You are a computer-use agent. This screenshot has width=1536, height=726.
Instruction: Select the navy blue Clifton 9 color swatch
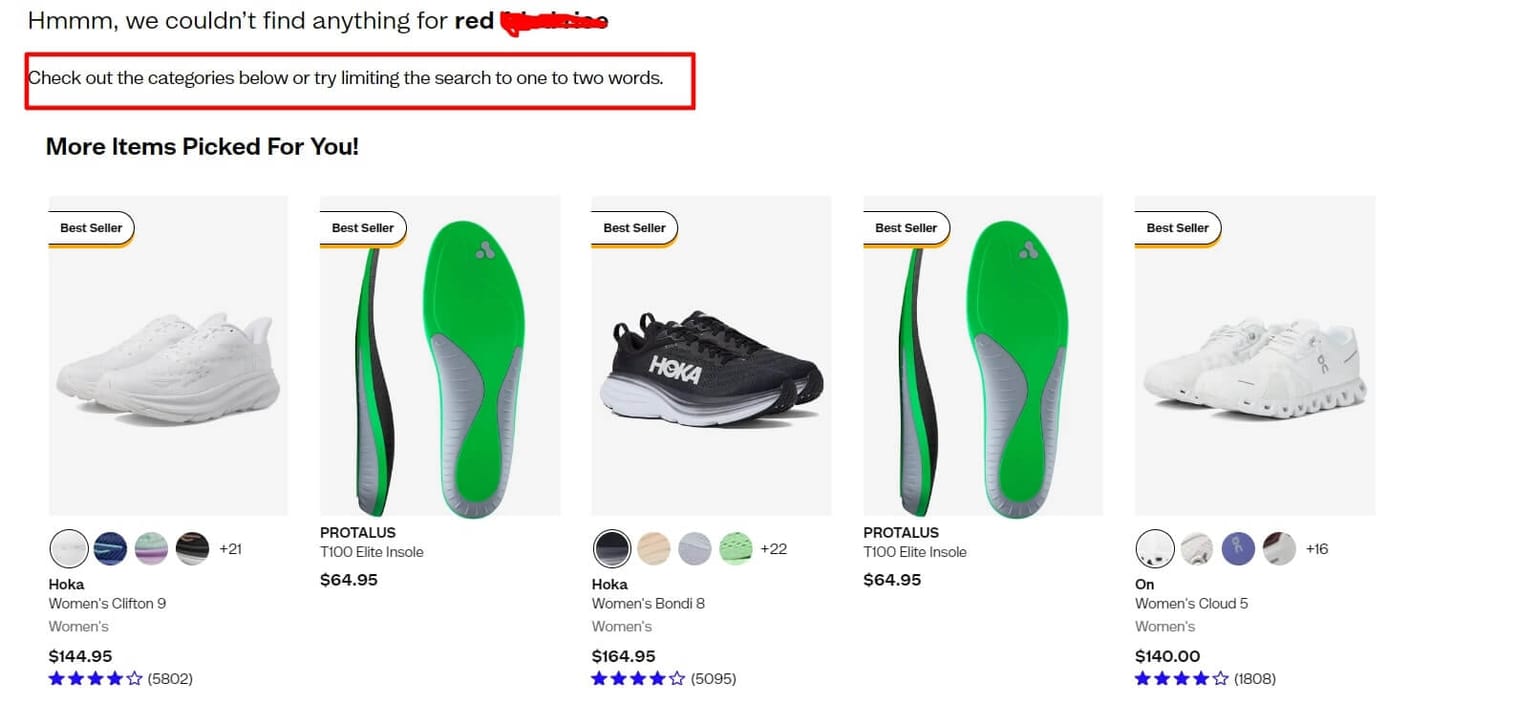(x=110, y=548)
